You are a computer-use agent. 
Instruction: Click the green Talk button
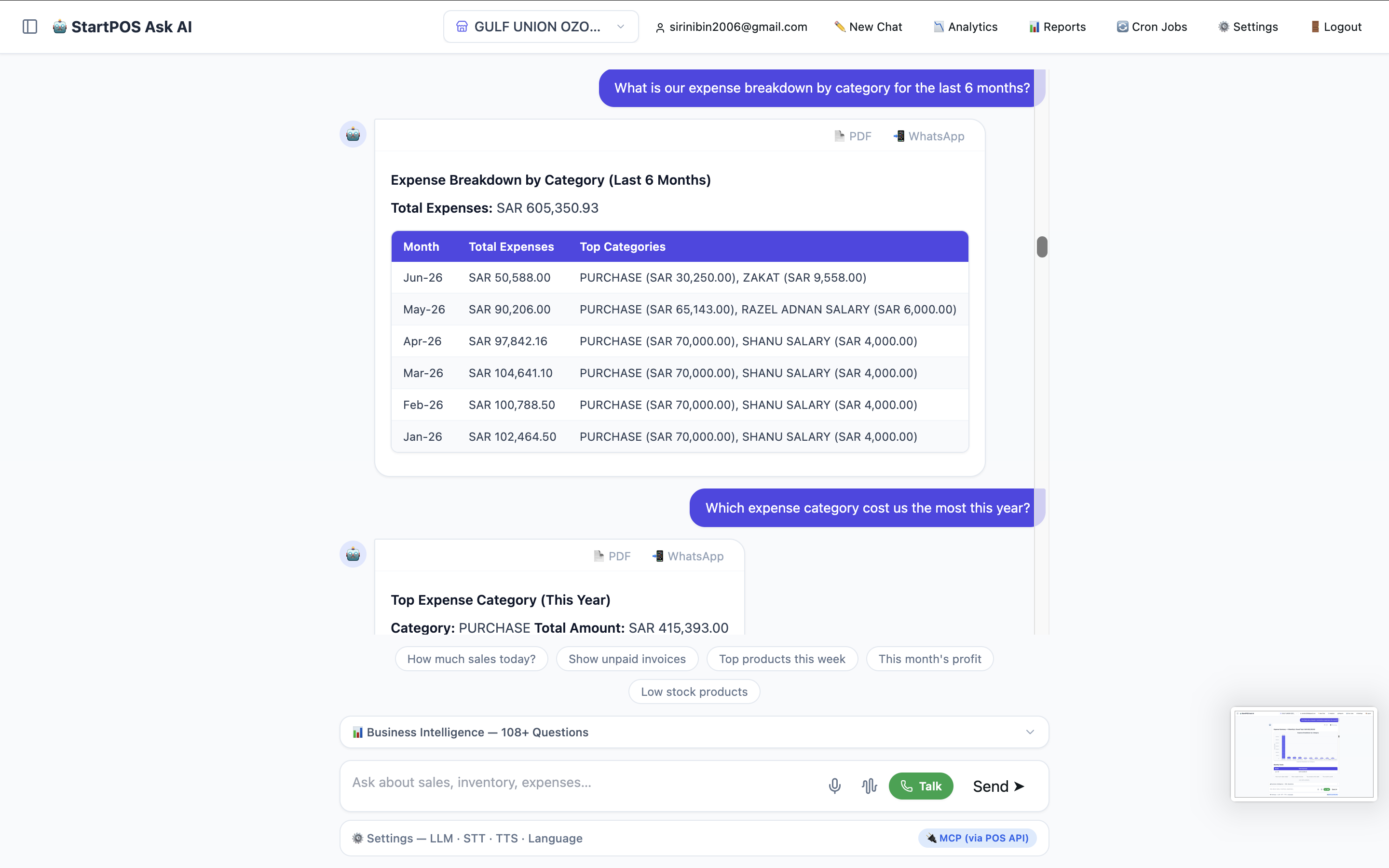click(x=921, y=786)
